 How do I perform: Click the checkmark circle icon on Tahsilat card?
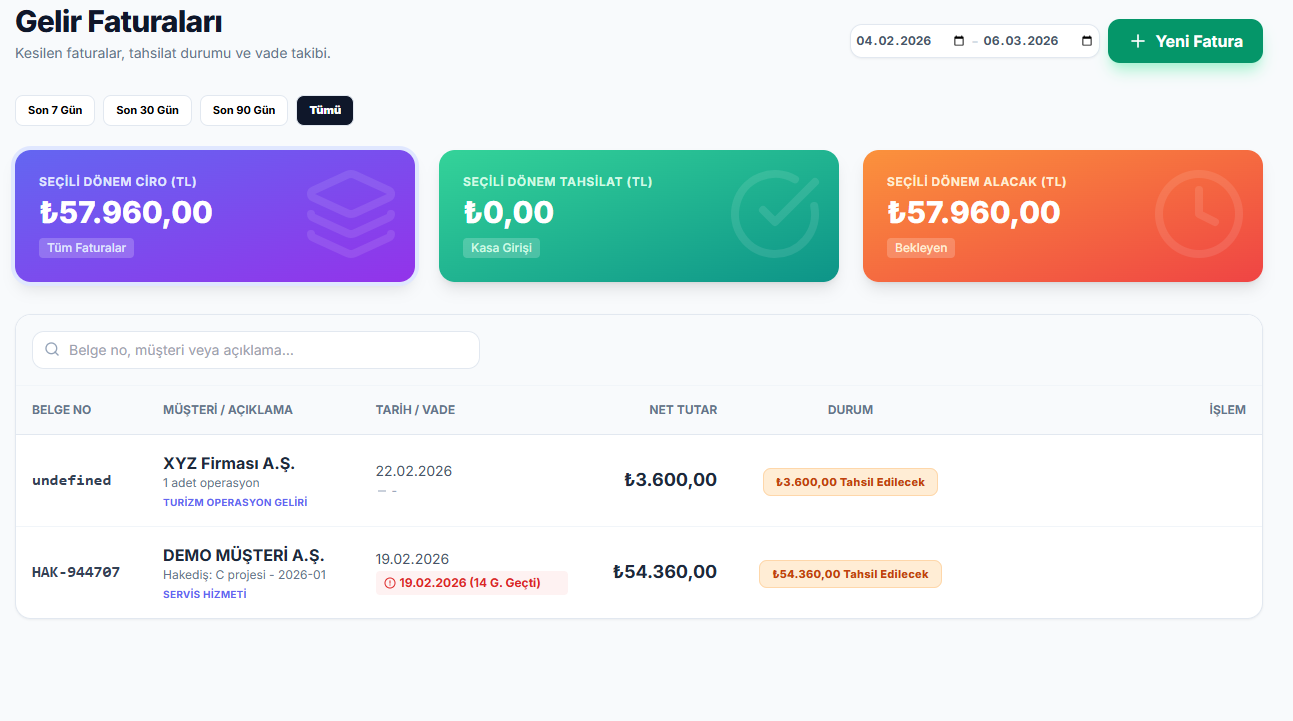click(774, 214)
